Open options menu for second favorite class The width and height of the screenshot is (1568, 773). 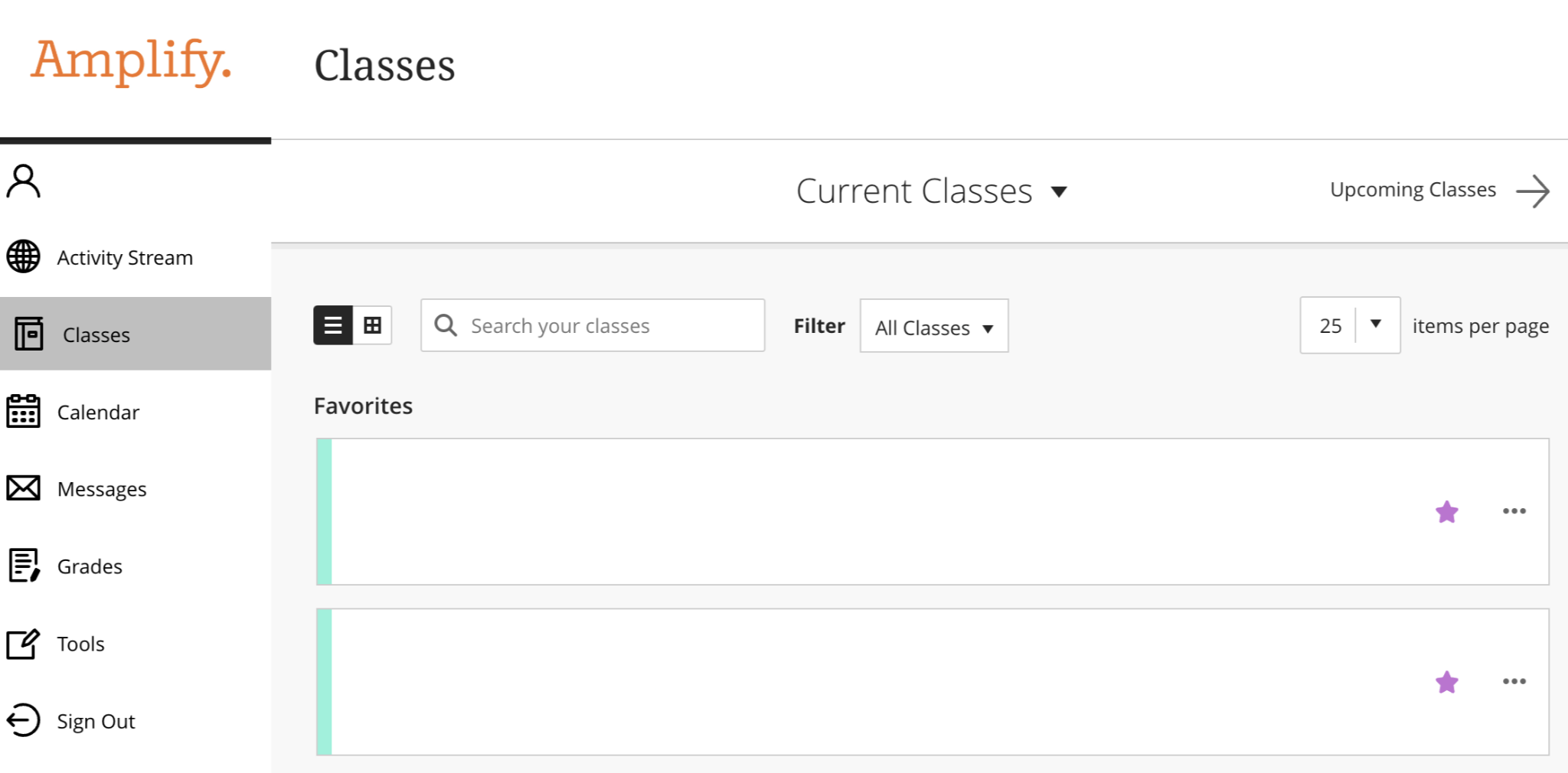click(1514, 681)
